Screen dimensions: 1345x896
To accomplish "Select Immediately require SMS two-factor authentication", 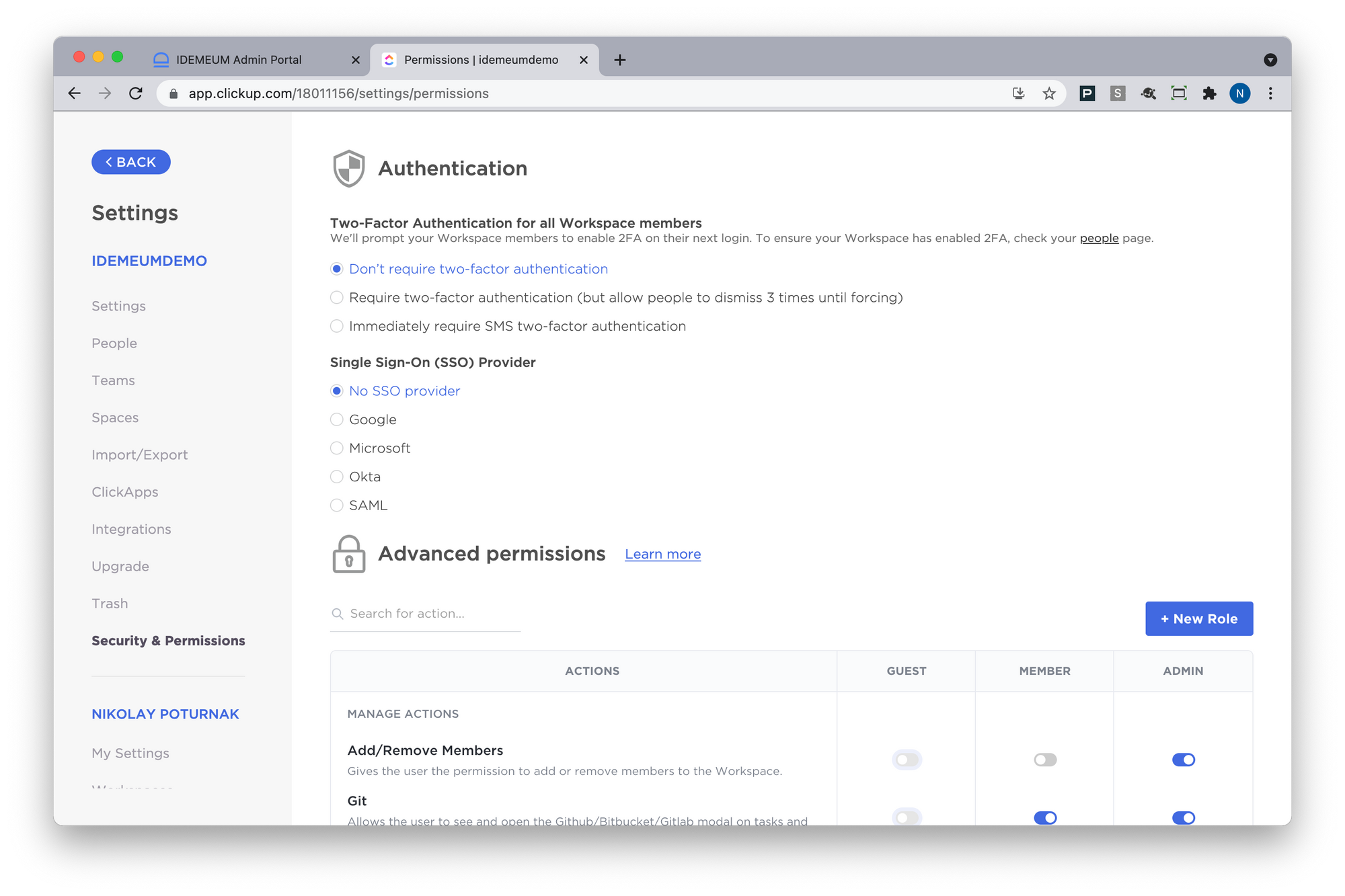I will [337, 326].
